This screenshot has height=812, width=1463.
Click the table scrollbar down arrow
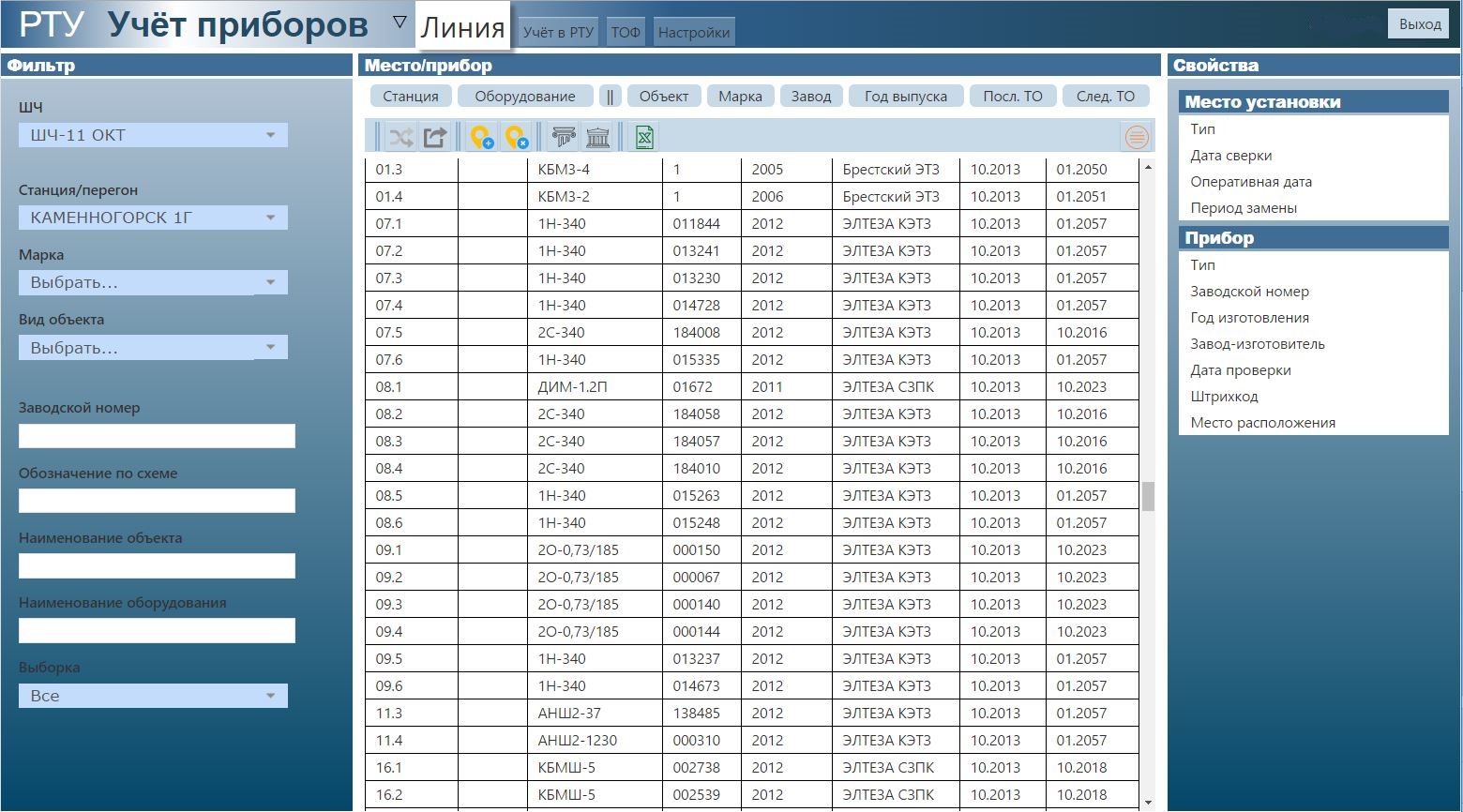tap(1148, 803)
